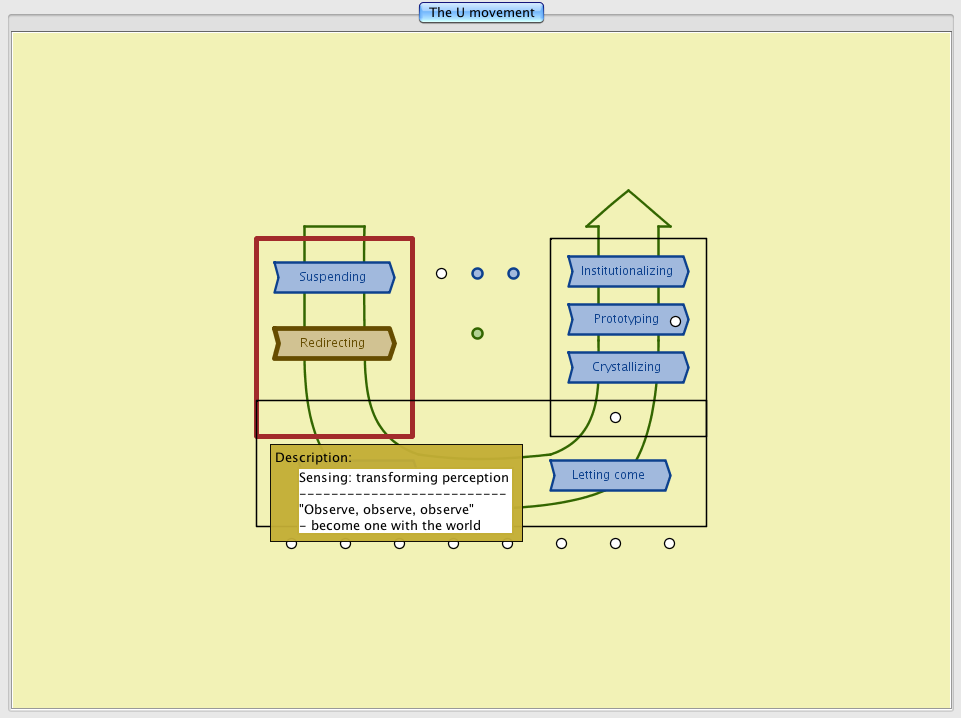
Task: Click the "Description:" label in tooltip
Action: pos(313,457)
